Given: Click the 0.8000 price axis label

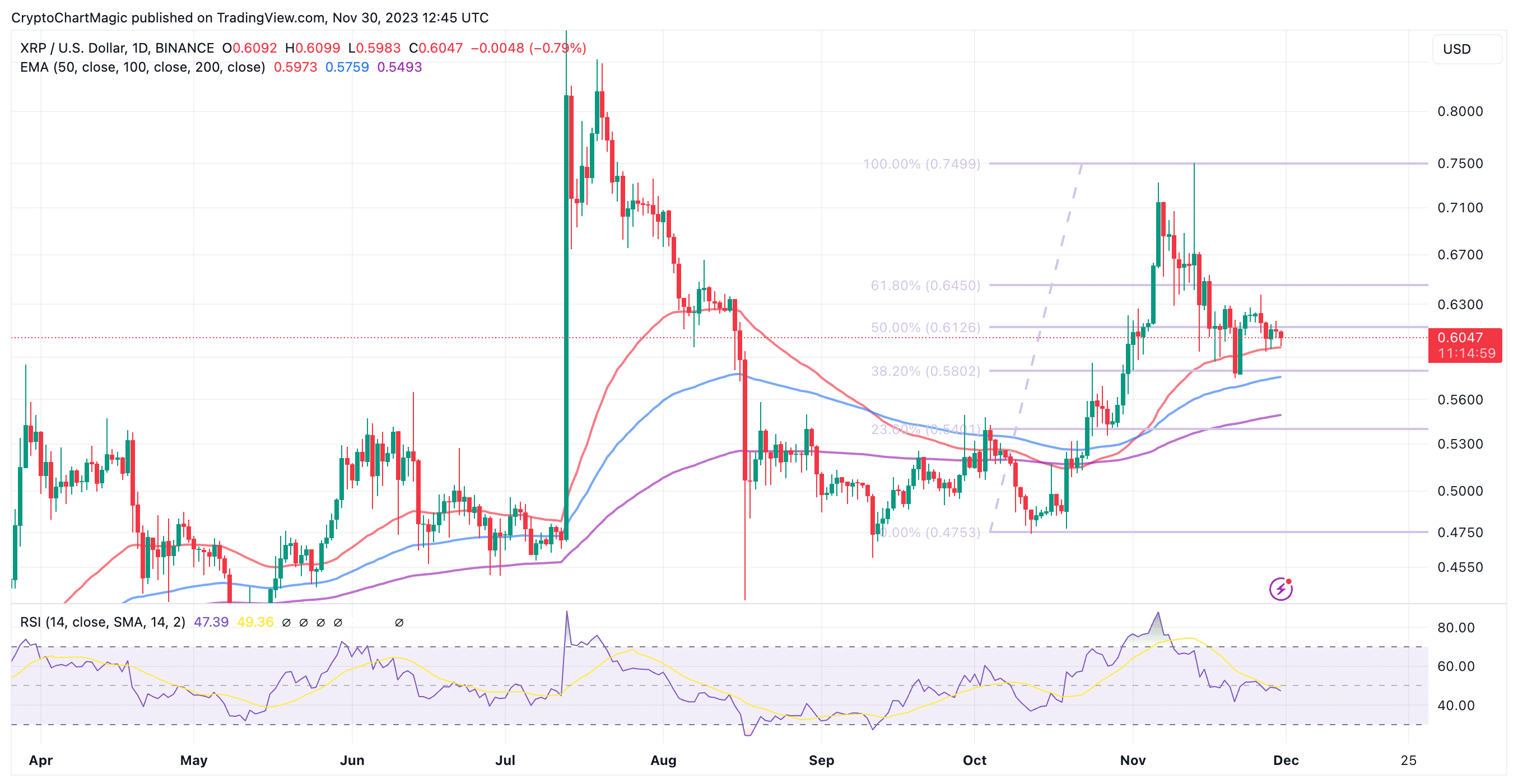Looking at the screenshot, I should click(x=1460, y=111).
